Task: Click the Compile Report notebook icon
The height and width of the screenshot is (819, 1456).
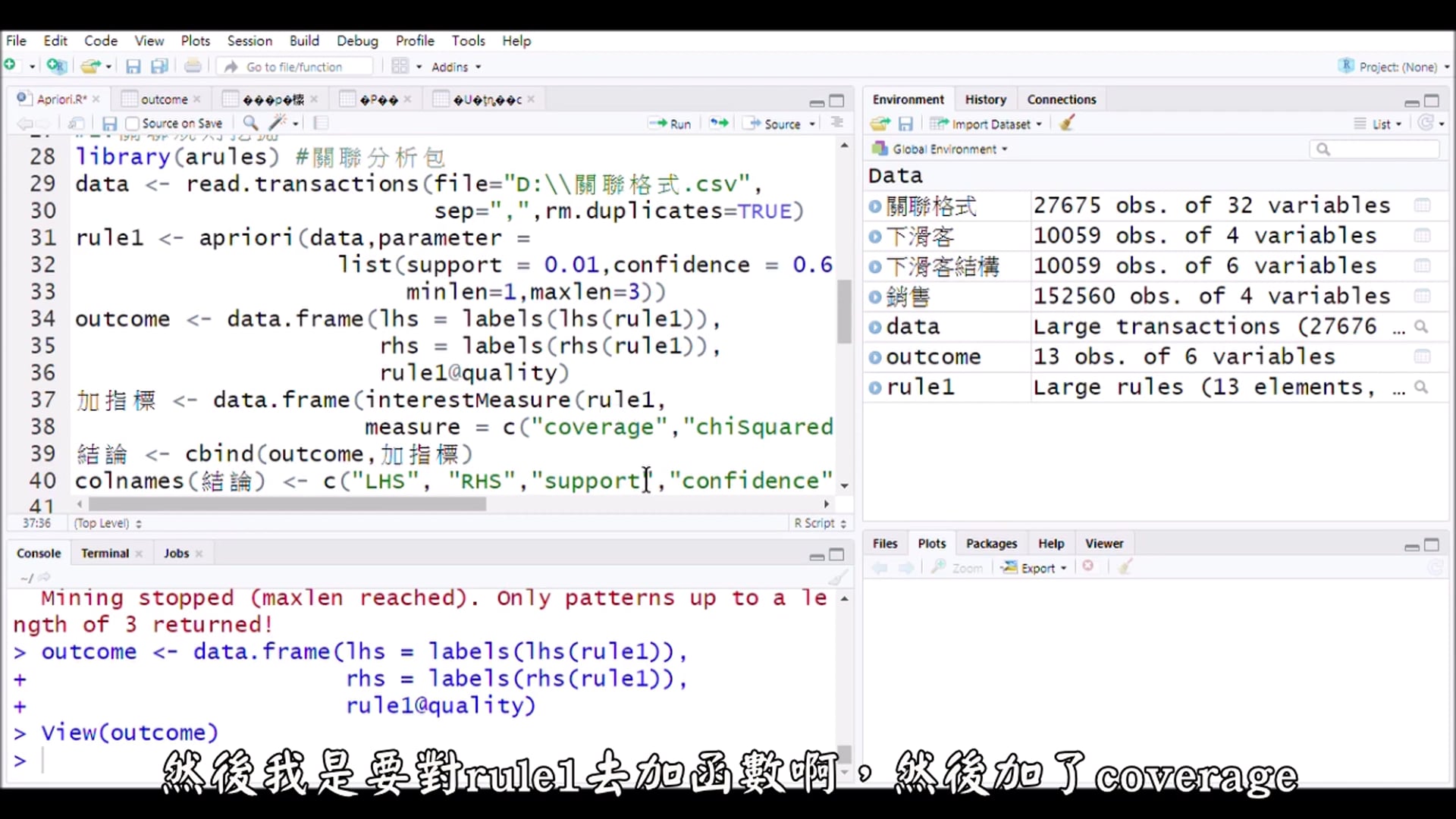Action: tap(321, 123)
